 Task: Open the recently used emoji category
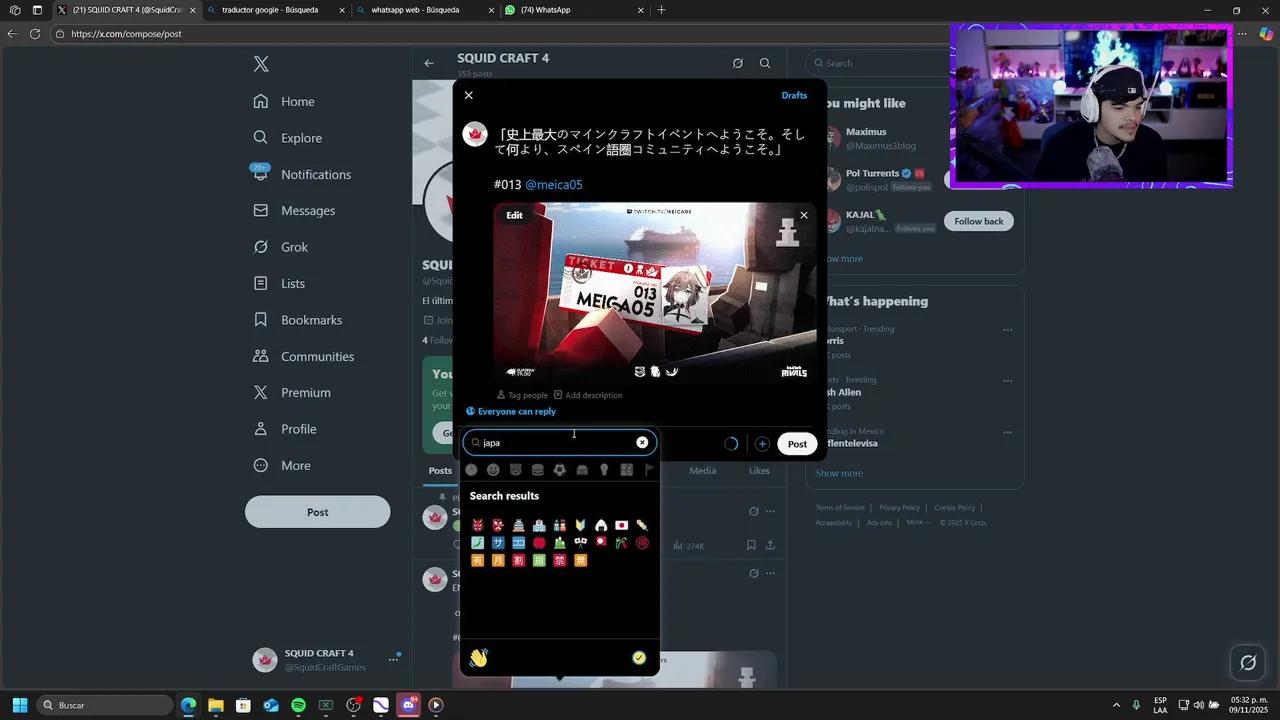(471, 469)
